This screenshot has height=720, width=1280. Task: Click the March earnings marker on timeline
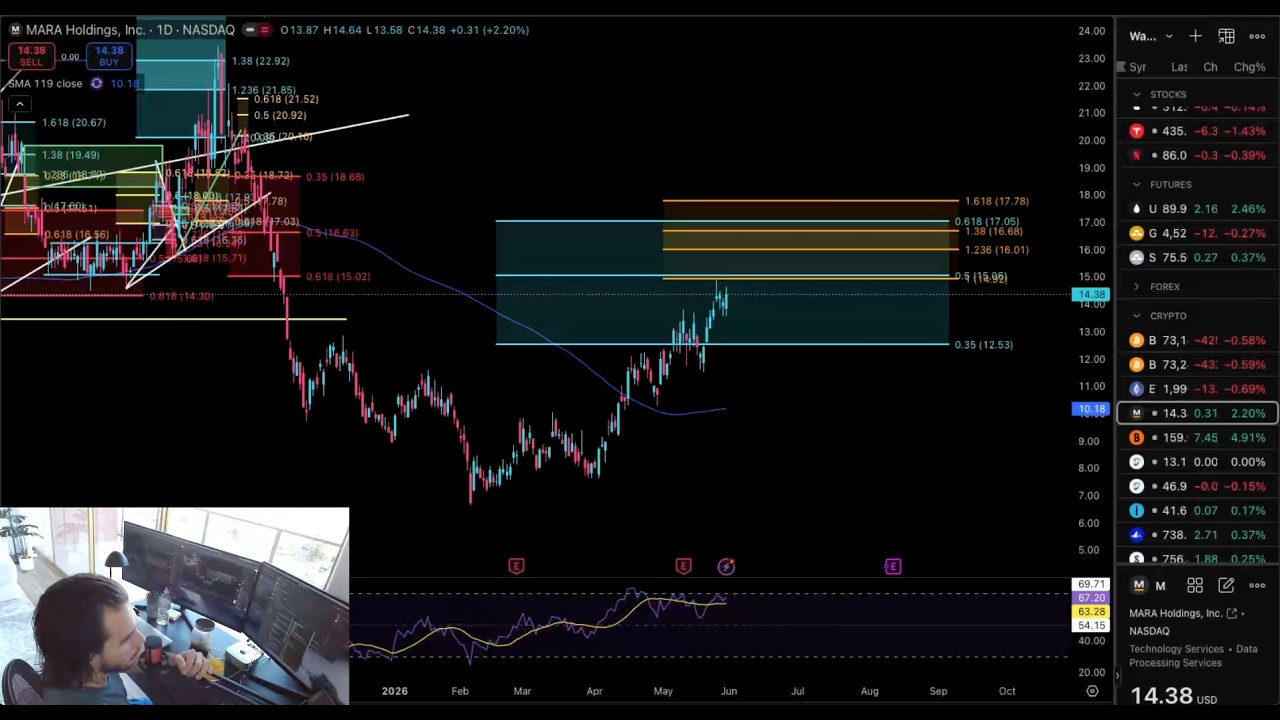coord(516,566)
